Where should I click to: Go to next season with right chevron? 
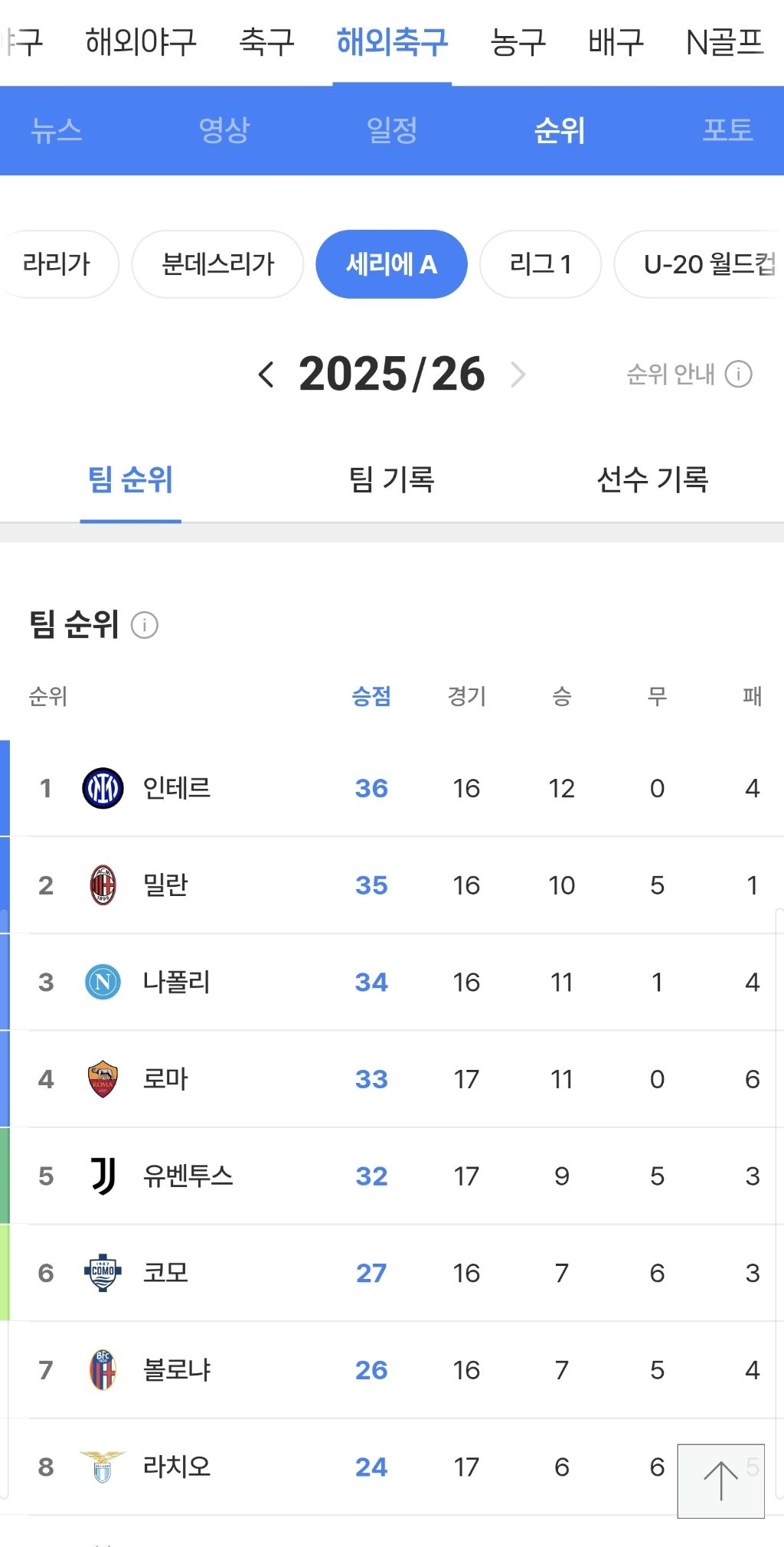tap(518, 374)
